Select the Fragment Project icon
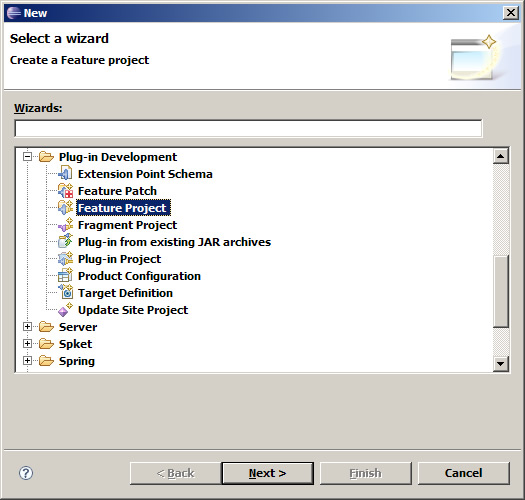This screenshot has width=525, height=500. tap(65, 225)
